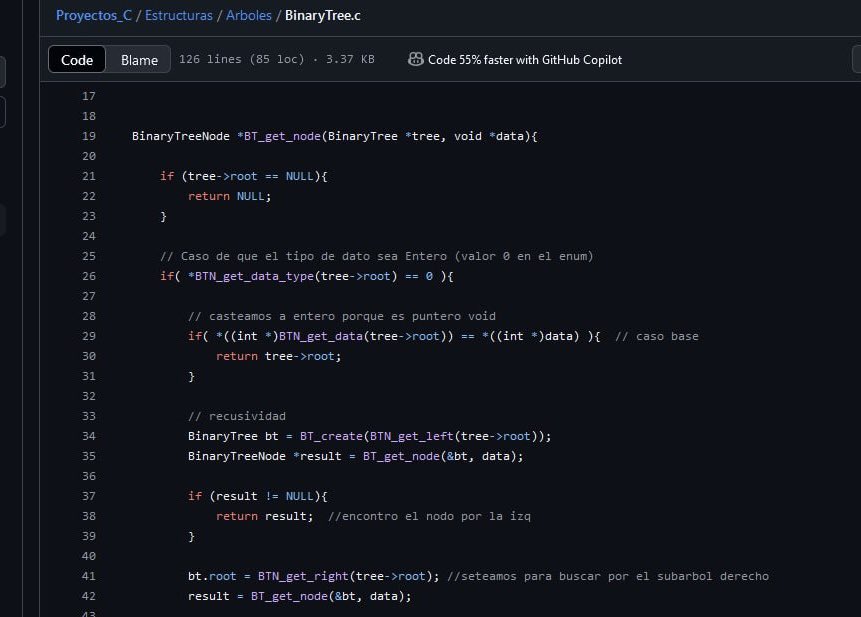Click the BTN_get_right call on line 41
The height and width of the screenshot is (617, 861).
pyautogui.click(x=303, y=576)
